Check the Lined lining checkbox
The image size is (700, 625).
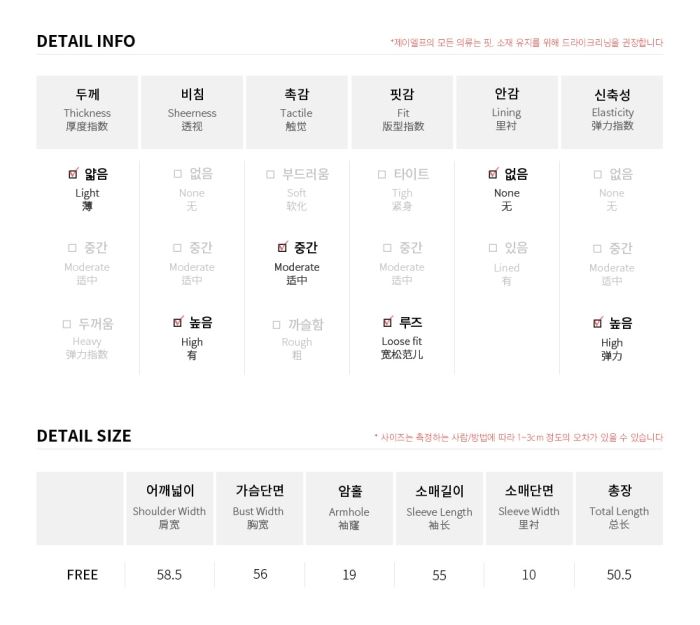(x=493, y=248)
